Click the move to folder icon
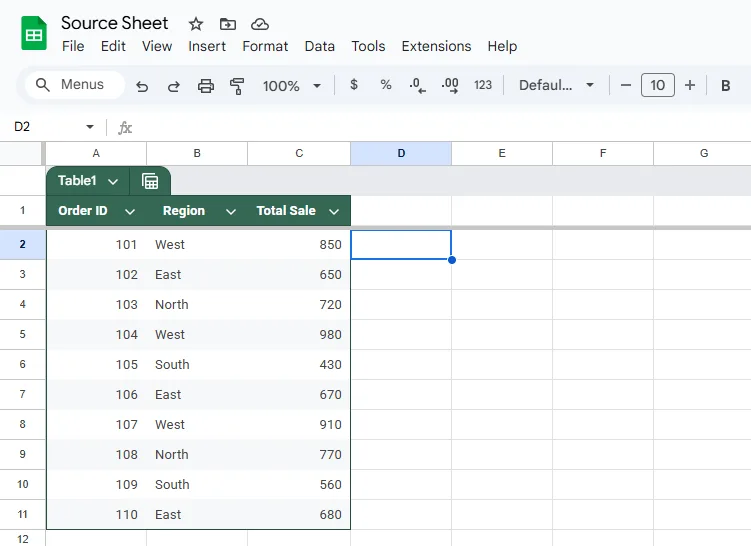This screenshot has width=751, height=546. (x=228, y=23)
